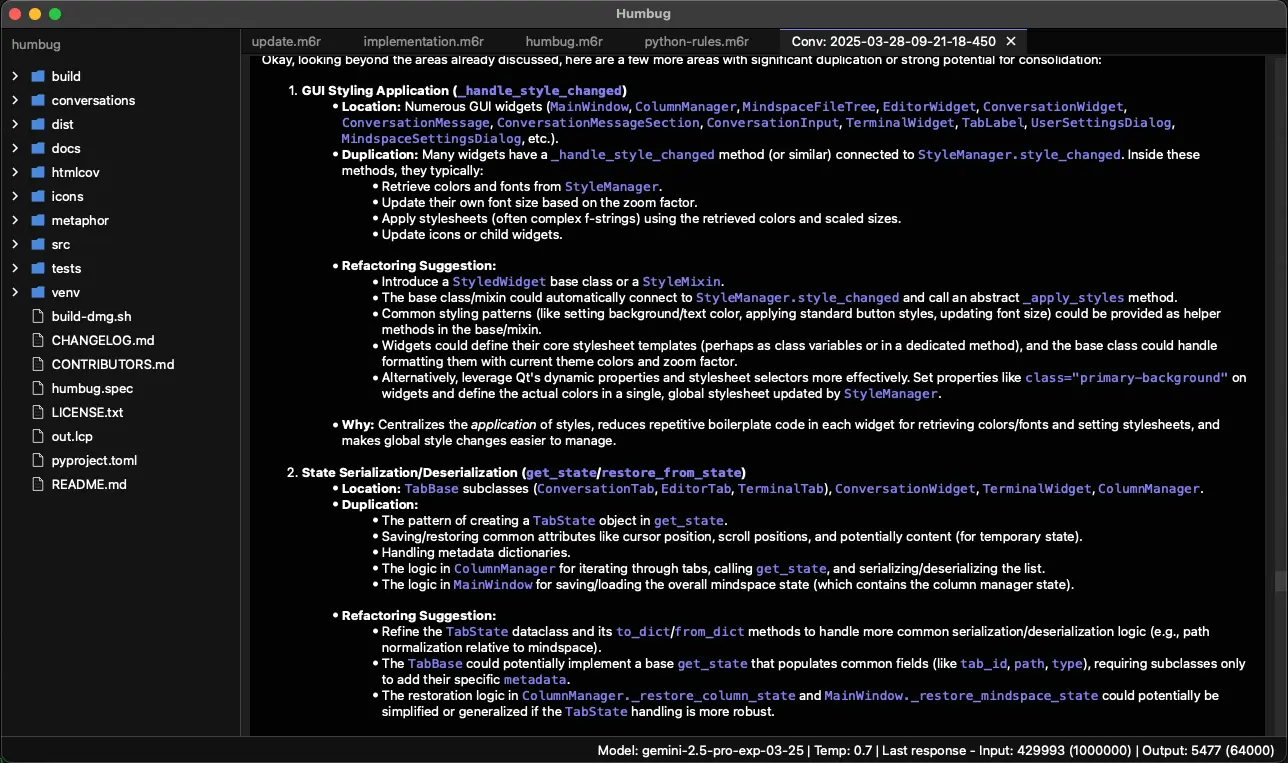Click the build folder icon
The image size is (1288, 763).
tap(38, 76)
